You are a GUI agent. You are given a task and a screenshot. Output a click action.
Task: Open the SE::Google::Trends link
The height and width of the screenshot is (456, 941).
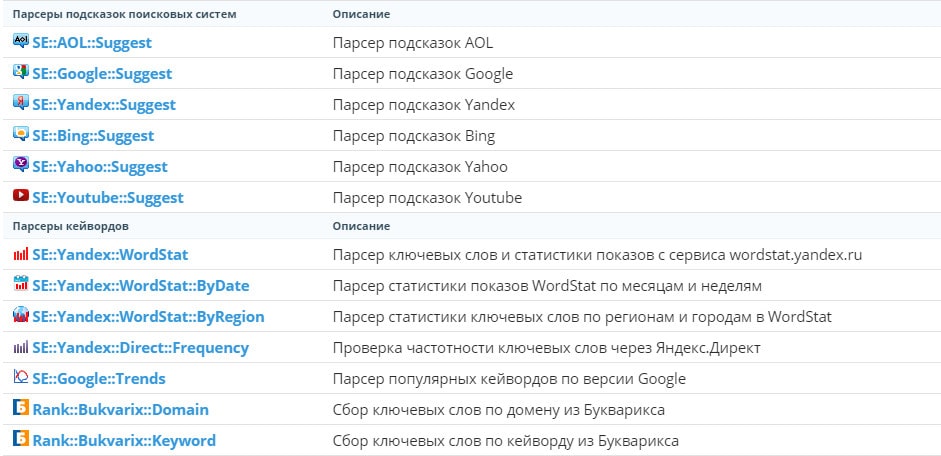click(x=99, y=379)
